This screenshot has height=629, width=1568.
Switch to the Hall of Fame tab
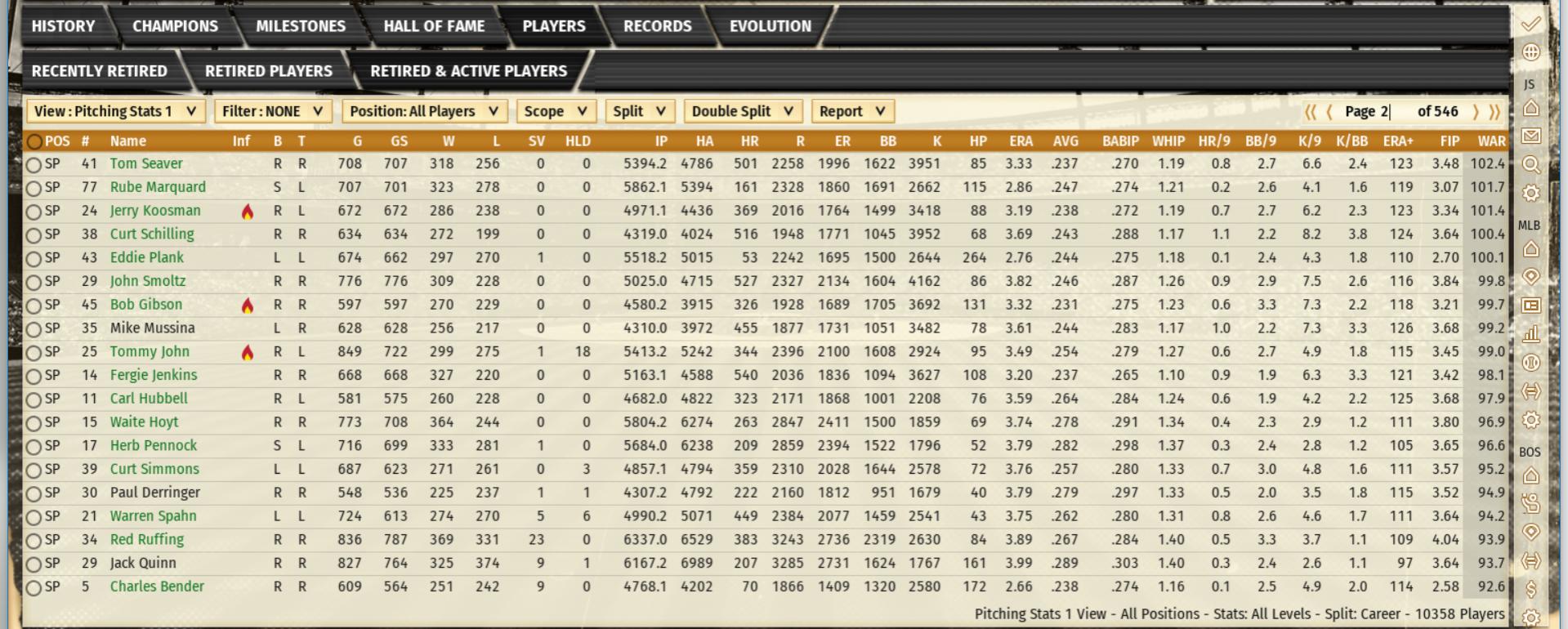[434, 26]
